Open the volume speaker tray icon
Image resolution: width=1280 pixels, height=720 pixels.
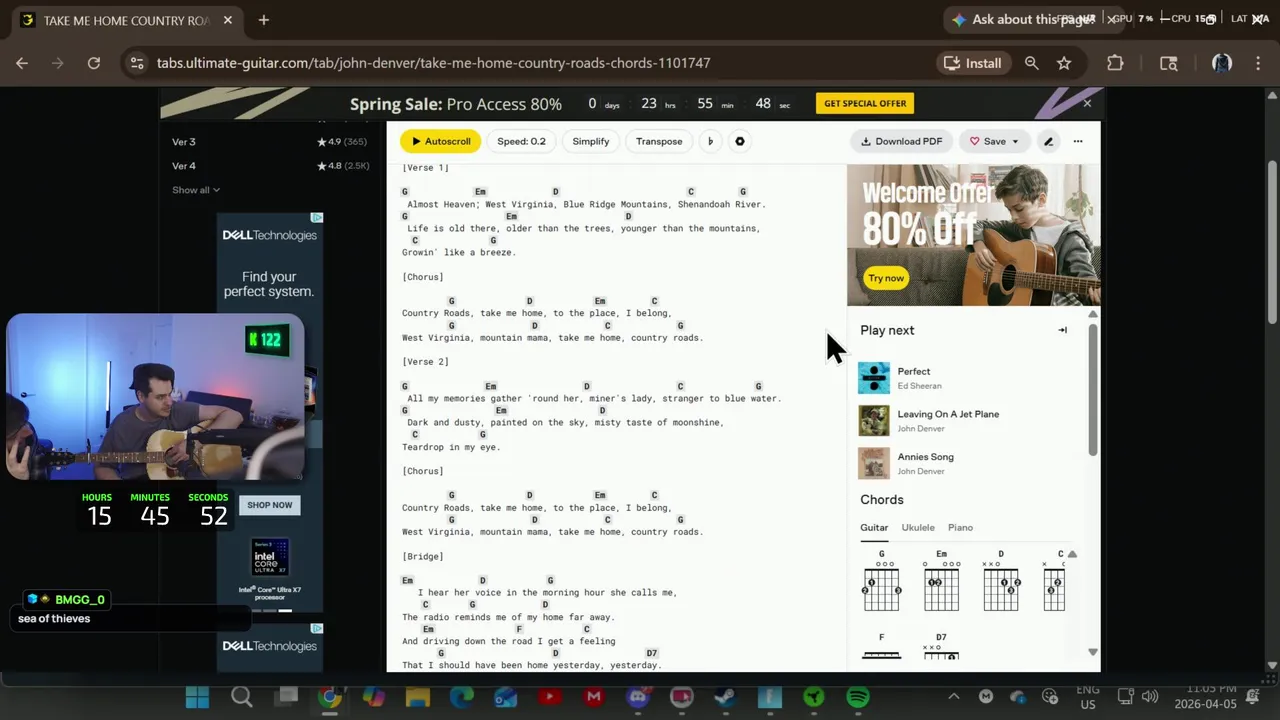tap(1150, 697)
